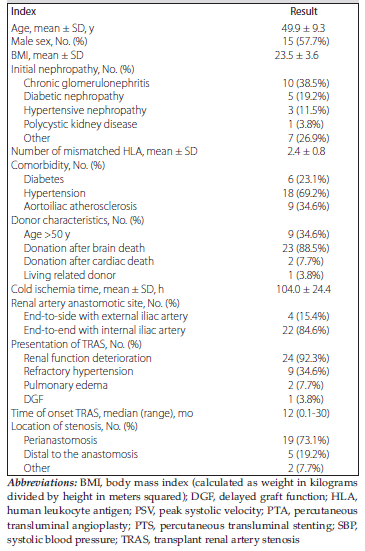The height and width of the screenshot is (551, 365).
Task: Click the Male sex value 15 (57.7%)
Action: pos(306,41)
